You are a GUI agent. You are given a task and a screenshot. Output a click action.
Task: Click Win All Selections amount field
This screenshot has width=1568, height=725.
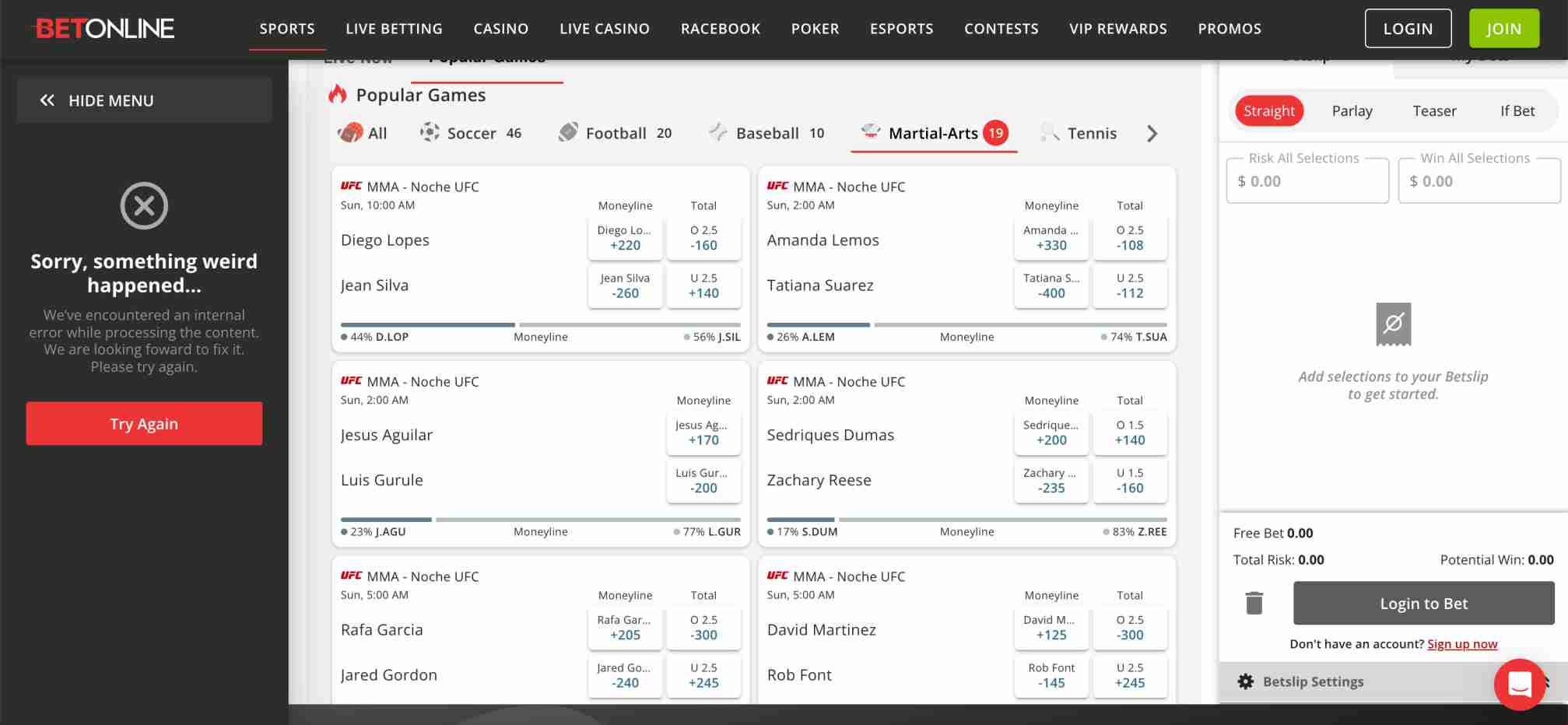1479,181
